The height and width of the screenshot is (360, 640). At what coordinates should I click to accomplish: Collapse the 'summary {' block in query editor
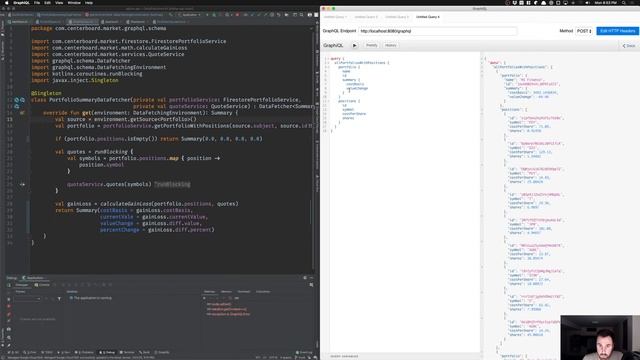(328, 80)
